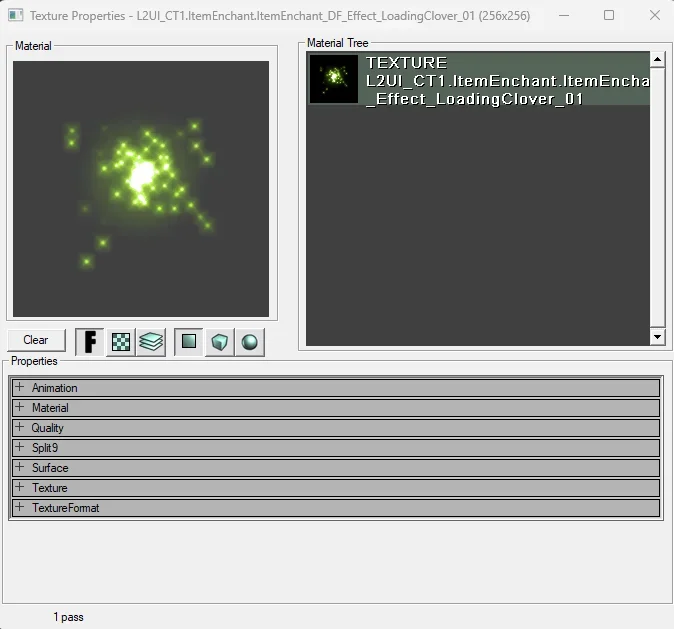Select the flat plane preview shape icon
Image resolution: width=674 pixels, height=629 pixels.
189,342
